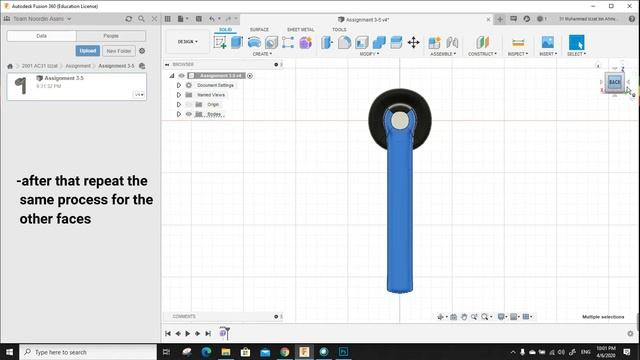Open the ASSEMBLE menu dropdown
640x360 pixels.
[443, 54]
